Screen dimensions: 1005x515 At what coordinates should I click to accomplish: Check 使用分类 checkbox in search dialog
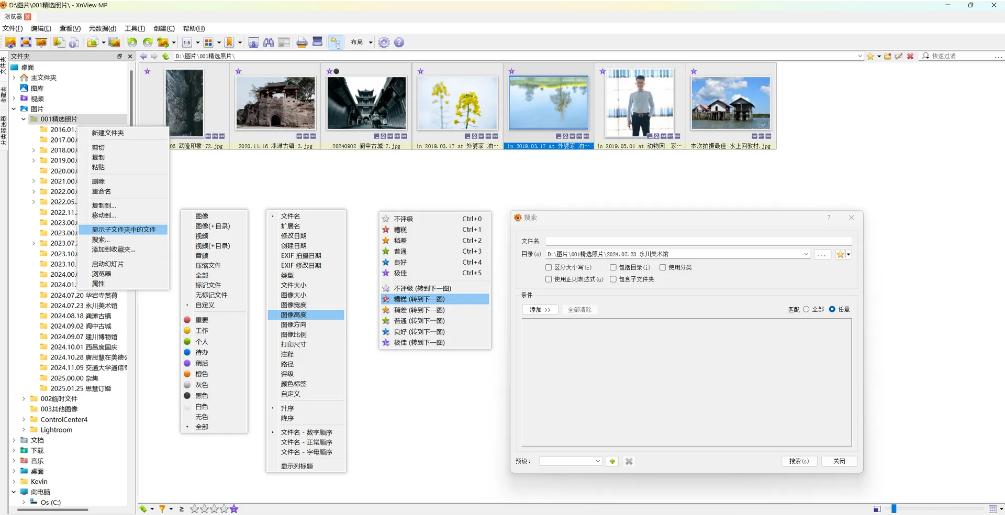click(663, 267)
